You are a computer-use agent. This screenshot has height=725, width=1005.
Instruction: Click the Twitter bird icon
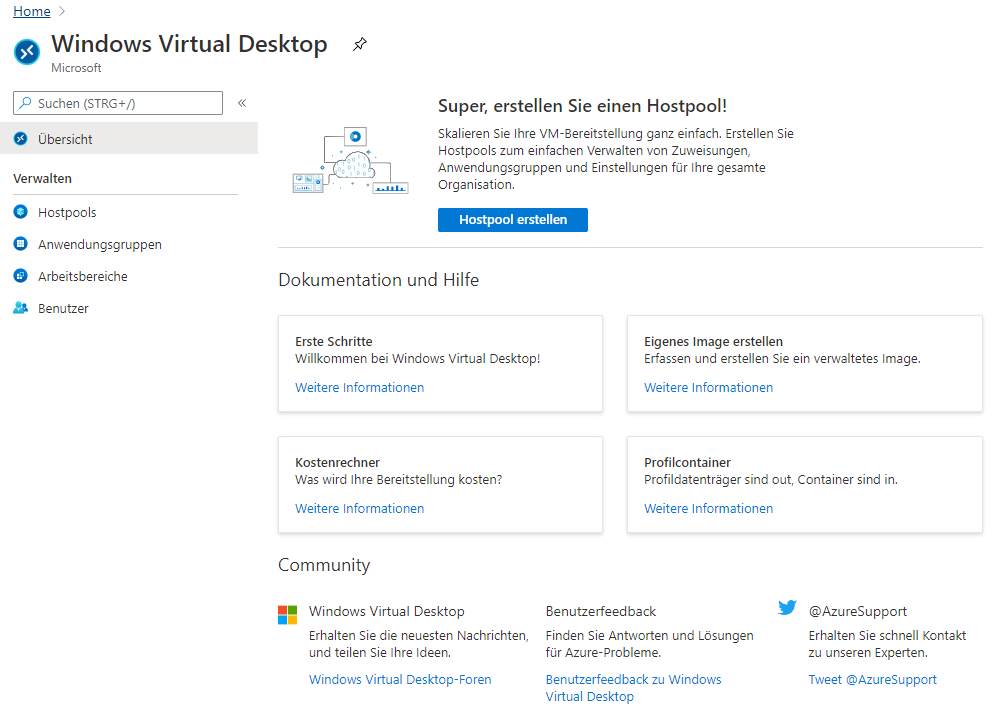coord(787,607)
